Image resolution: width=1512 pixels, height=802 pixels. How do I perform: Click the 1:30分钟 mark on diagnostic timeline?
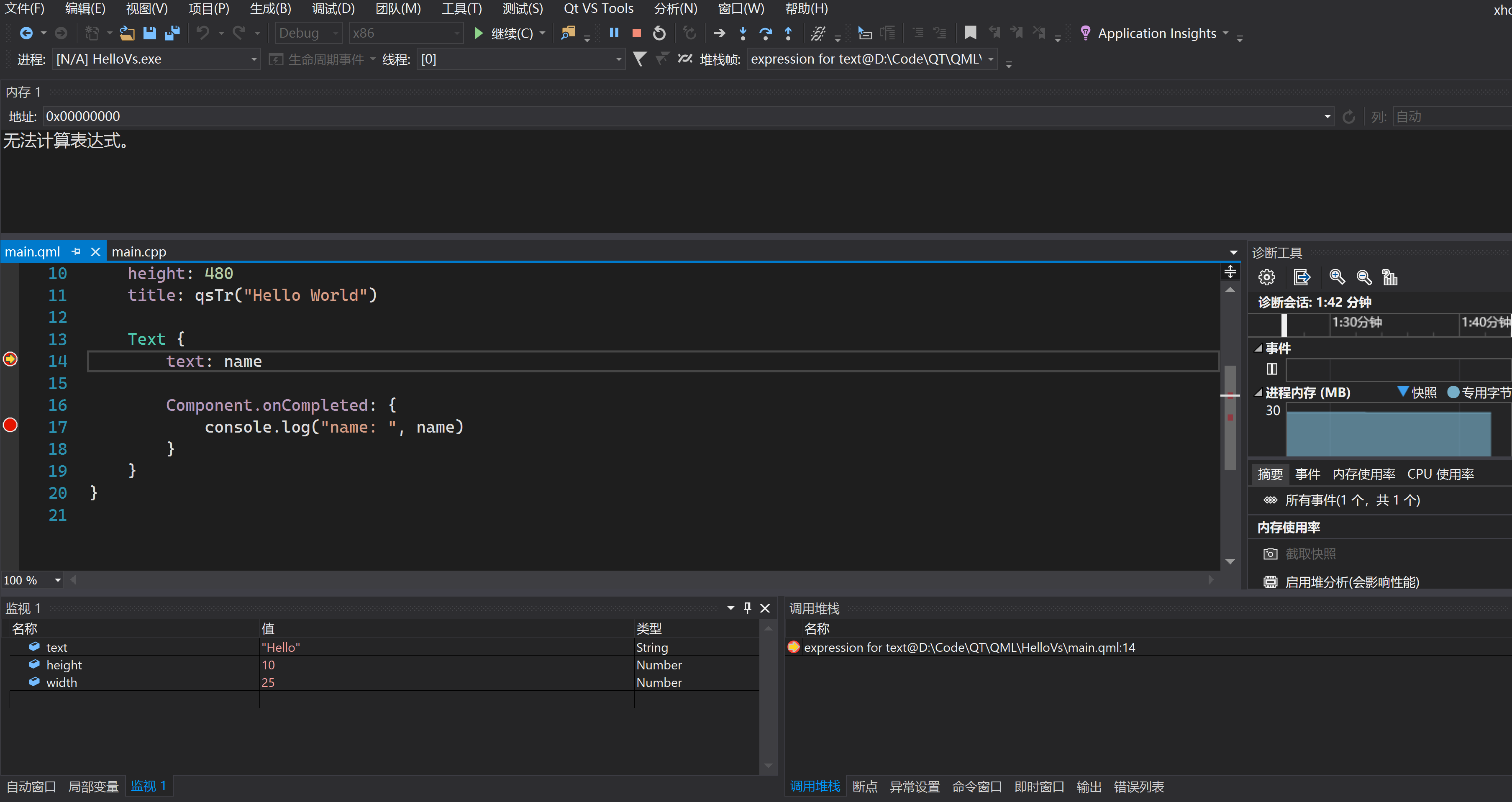coord(1356,322)
